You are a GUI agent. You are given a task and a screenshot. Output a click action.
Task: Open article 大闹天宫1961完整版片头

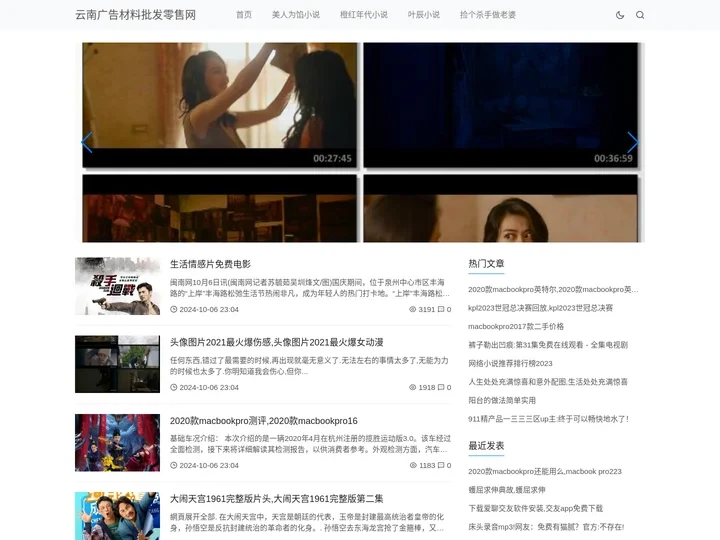[x=276, y=499]
